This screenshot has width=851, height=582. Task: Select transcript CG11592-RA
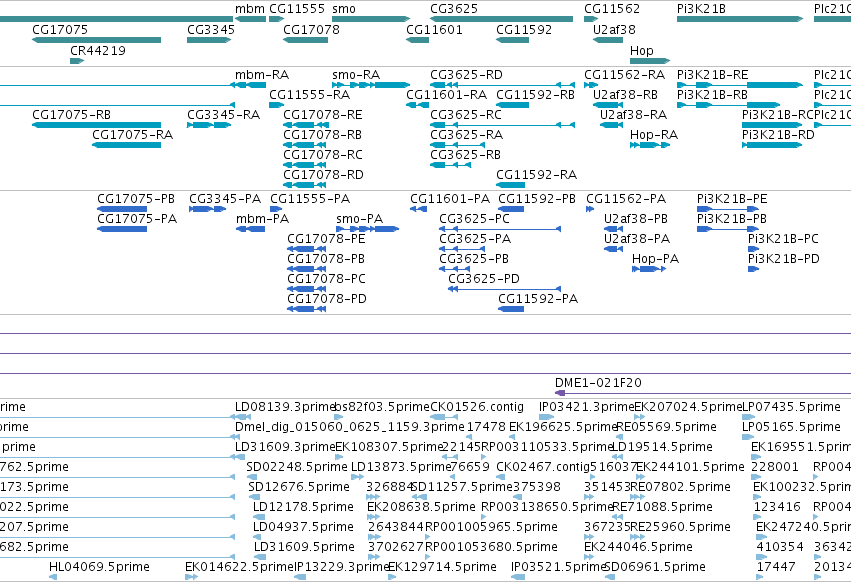tap(511, 185)
